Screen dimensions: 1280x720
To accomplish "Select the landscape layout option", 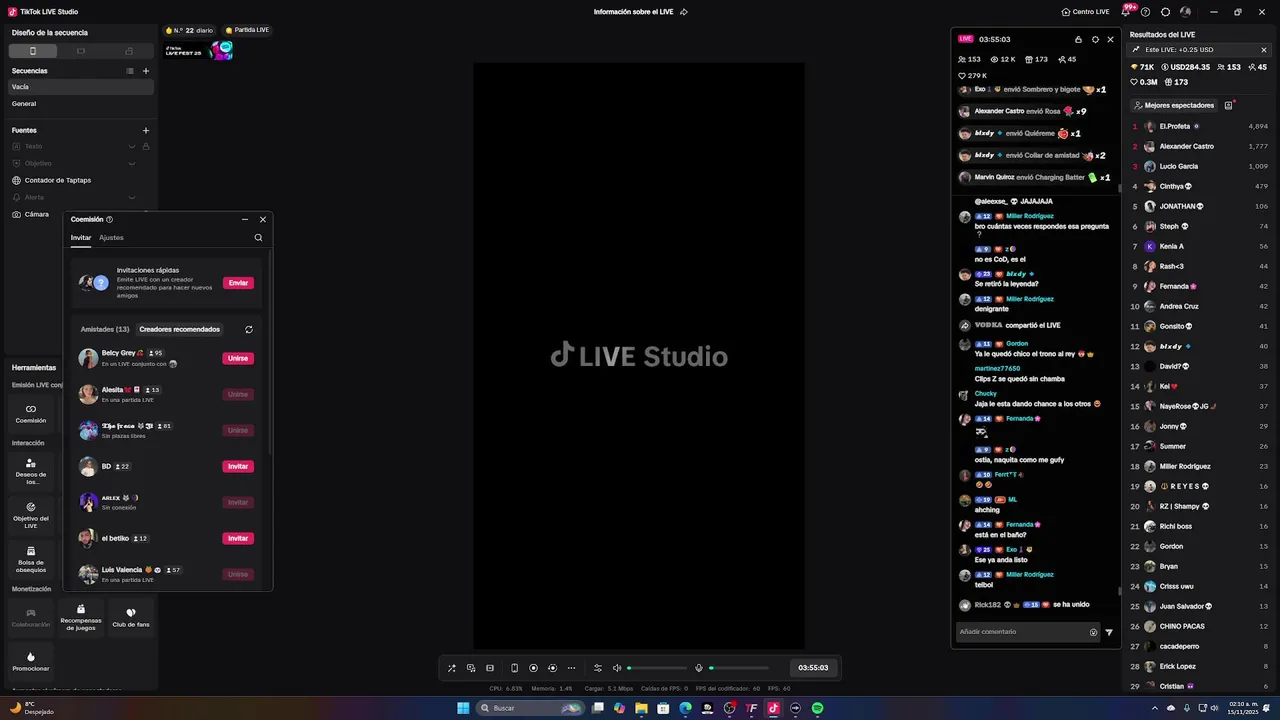I will click(81, 51).
